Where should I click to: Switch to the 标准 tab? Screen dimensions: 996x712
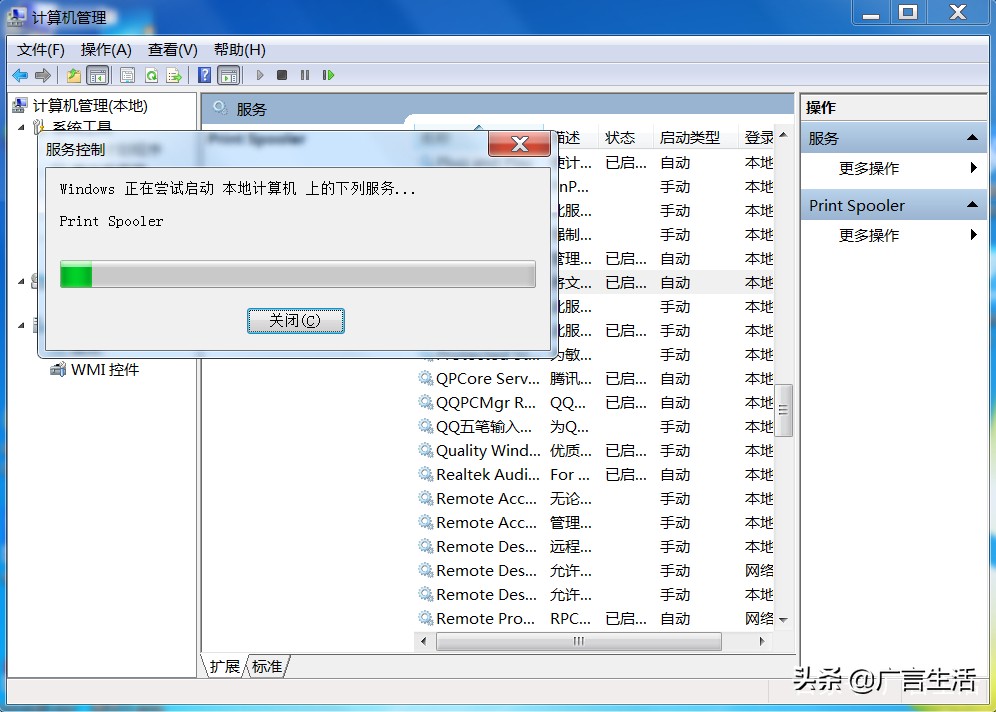point(266,666)
